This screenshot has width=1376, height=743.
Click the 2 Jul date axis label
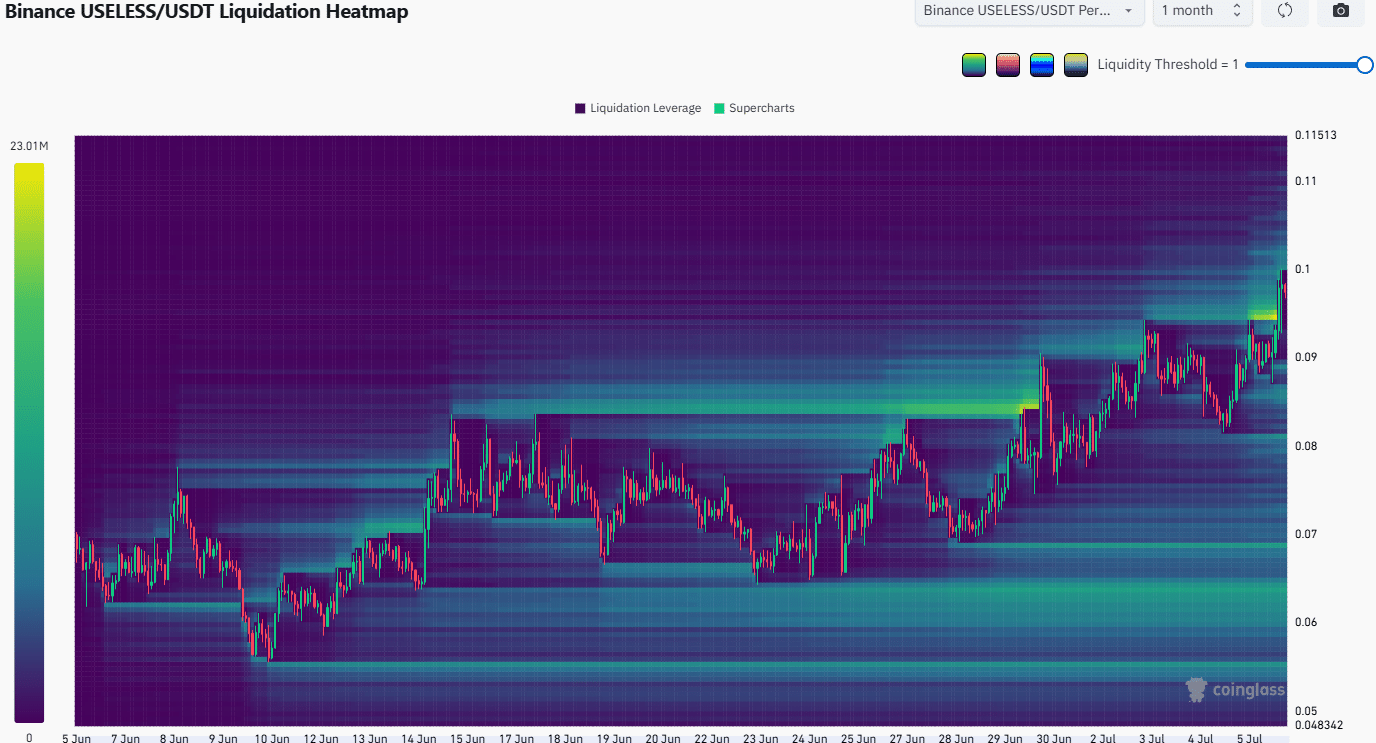tap(1104, 739)
